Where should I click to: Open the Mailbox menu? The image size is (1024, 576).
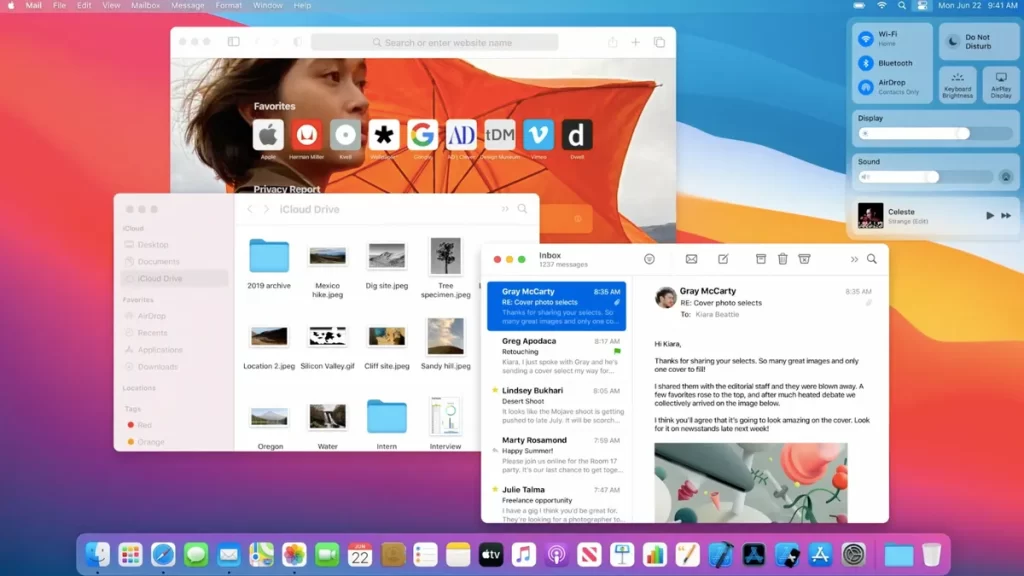coord(146,5)
